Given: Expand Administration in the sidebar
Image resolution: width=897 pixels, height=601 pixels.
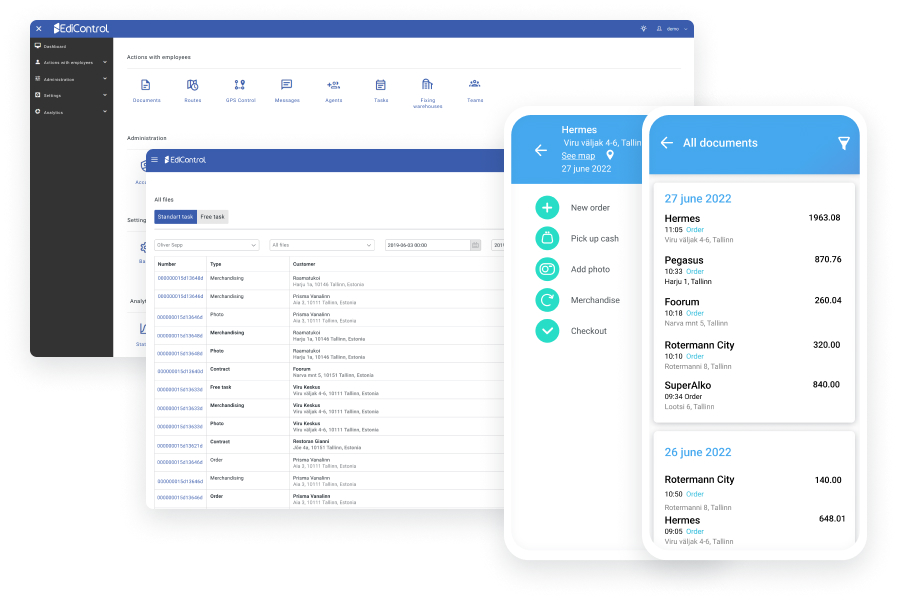Looking at the screenshot, I should point(71,79).
